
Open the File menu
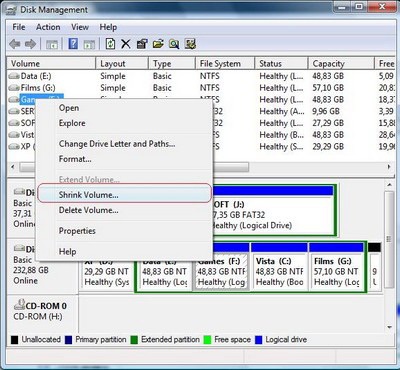point(19,27)
